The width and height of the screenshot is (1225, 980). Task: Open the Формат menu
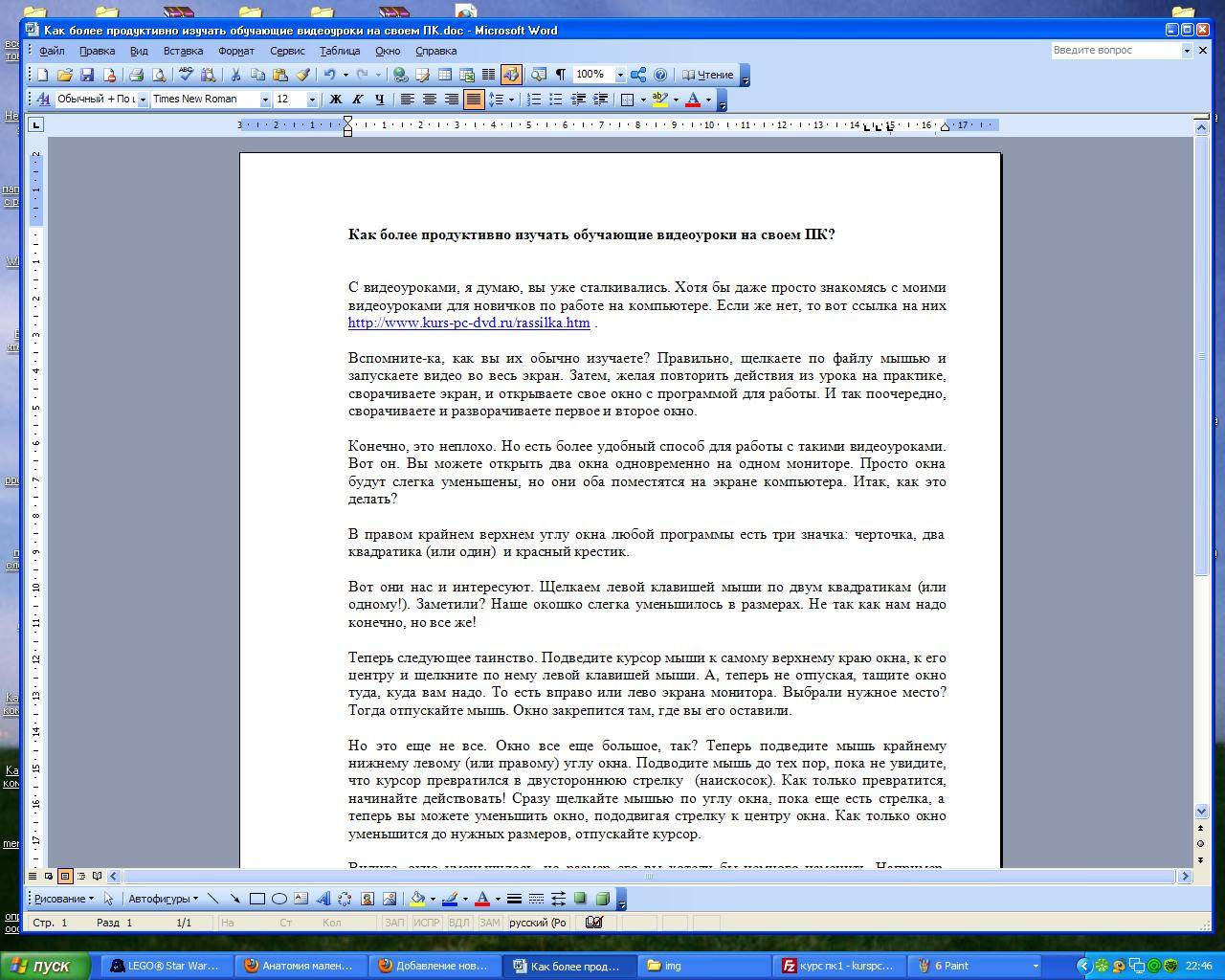[235, 51]
